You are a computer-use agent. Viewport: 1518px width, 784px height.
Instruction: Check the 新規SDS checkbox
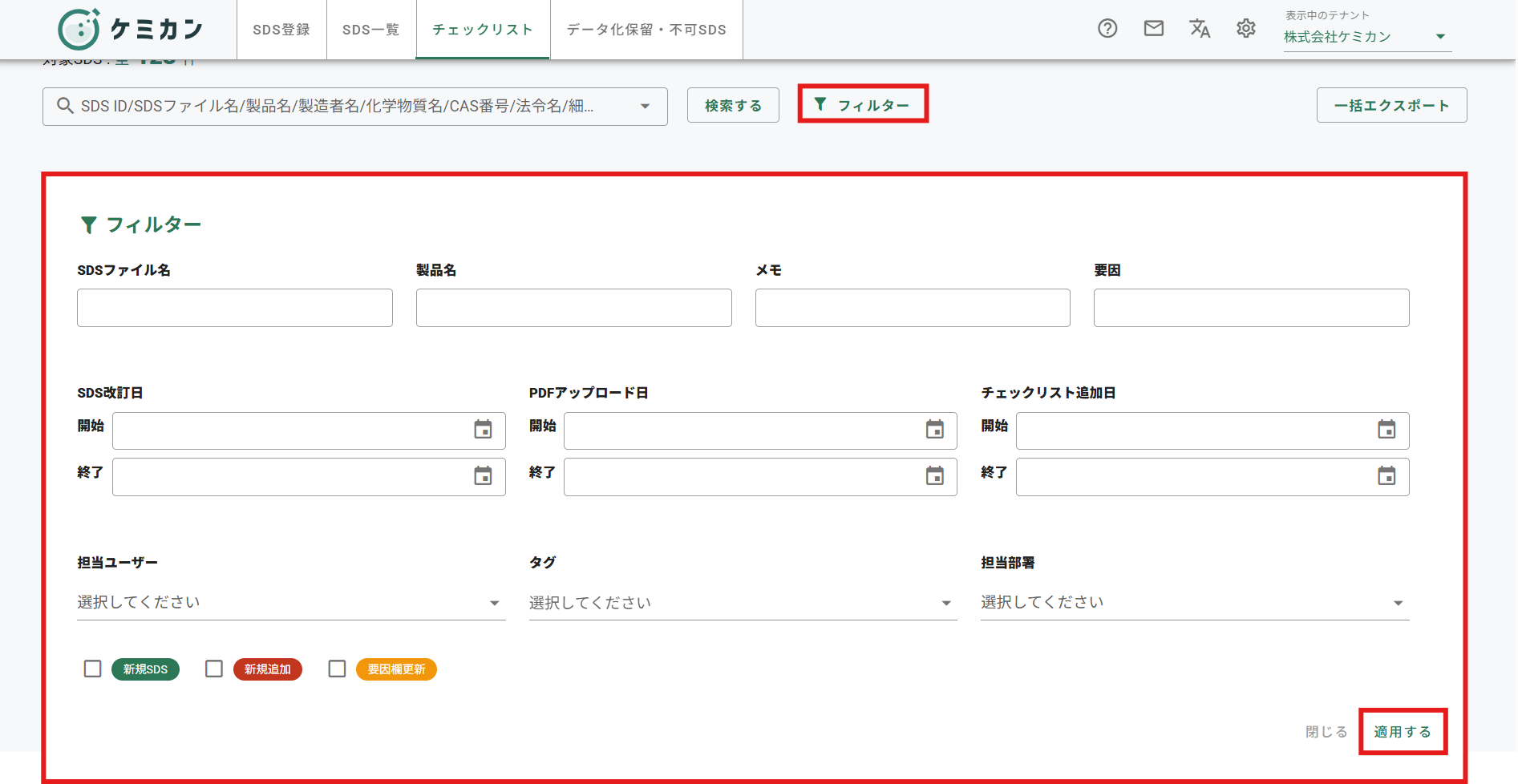tap(93, 669)
